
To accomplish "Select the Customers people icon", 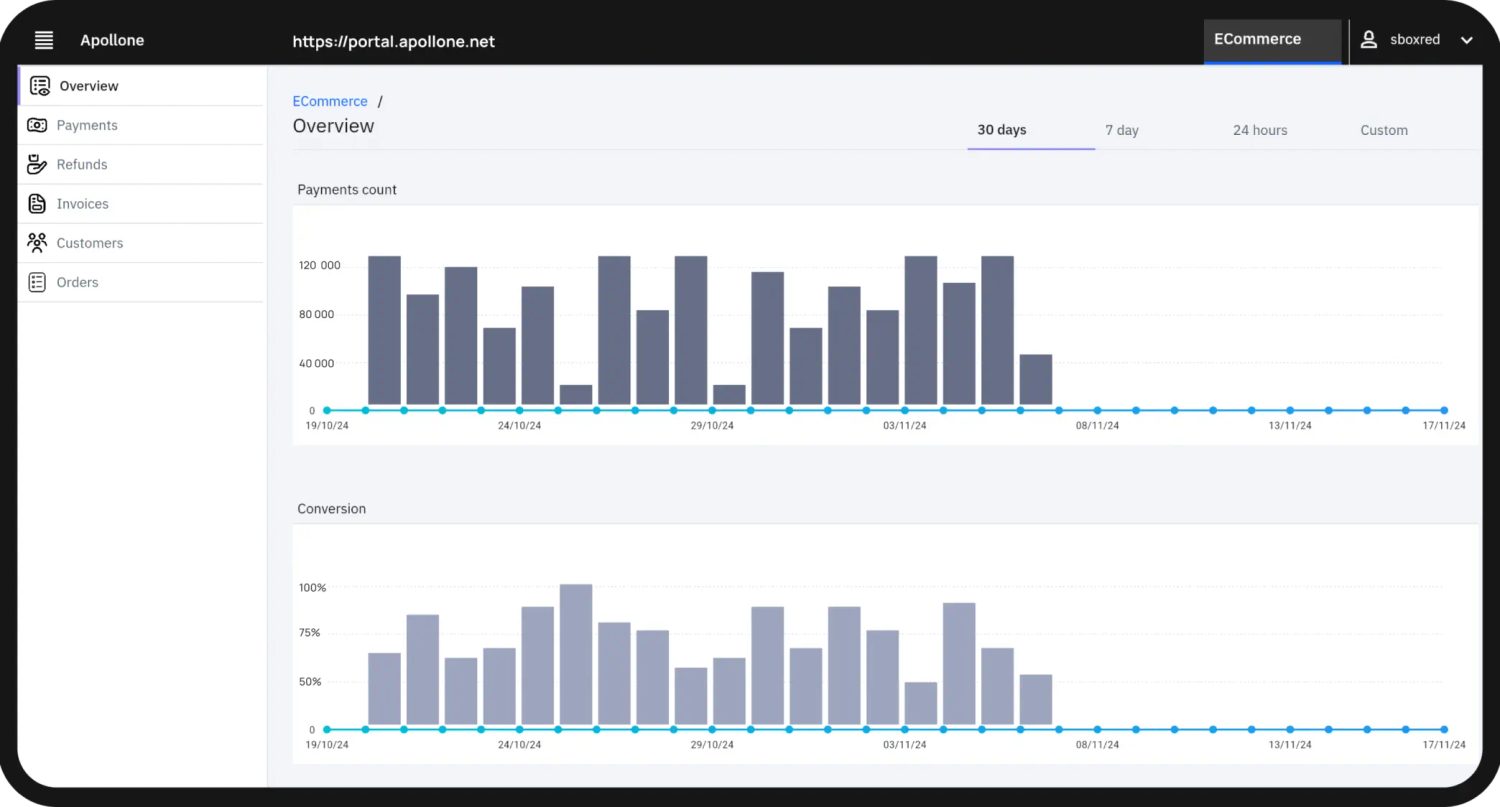I will pos(37,242).
